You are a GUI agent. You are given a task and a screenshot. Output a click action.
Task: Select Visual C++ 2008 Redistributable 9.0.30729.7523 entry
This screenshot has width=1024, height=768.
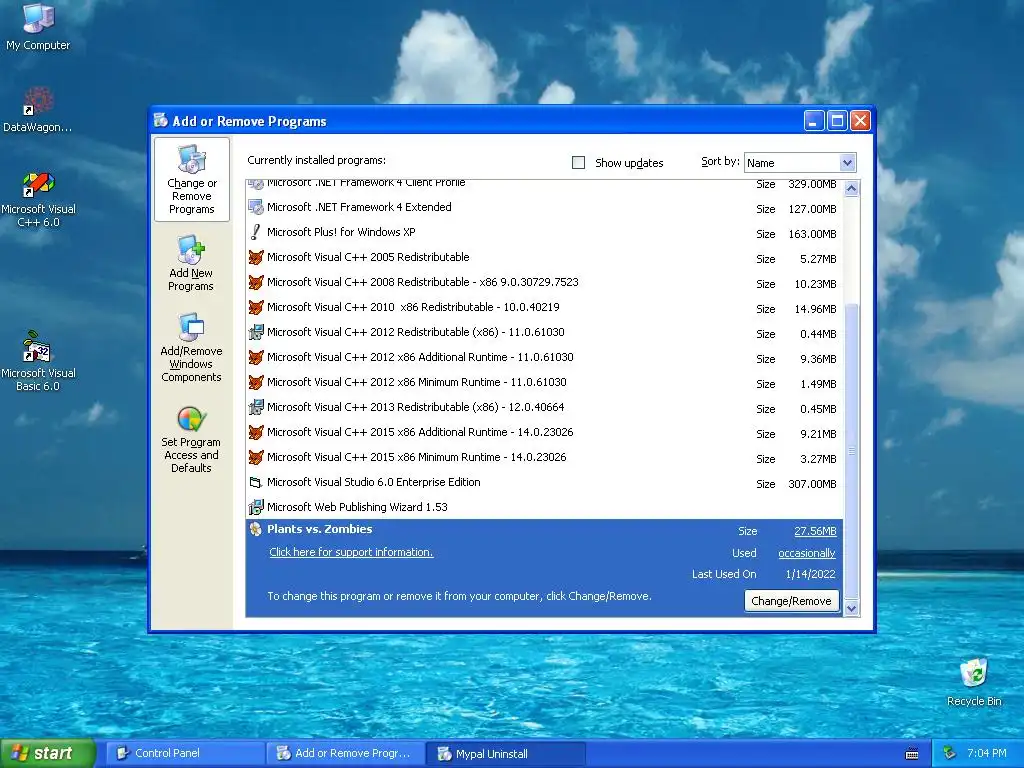(545, 282)
